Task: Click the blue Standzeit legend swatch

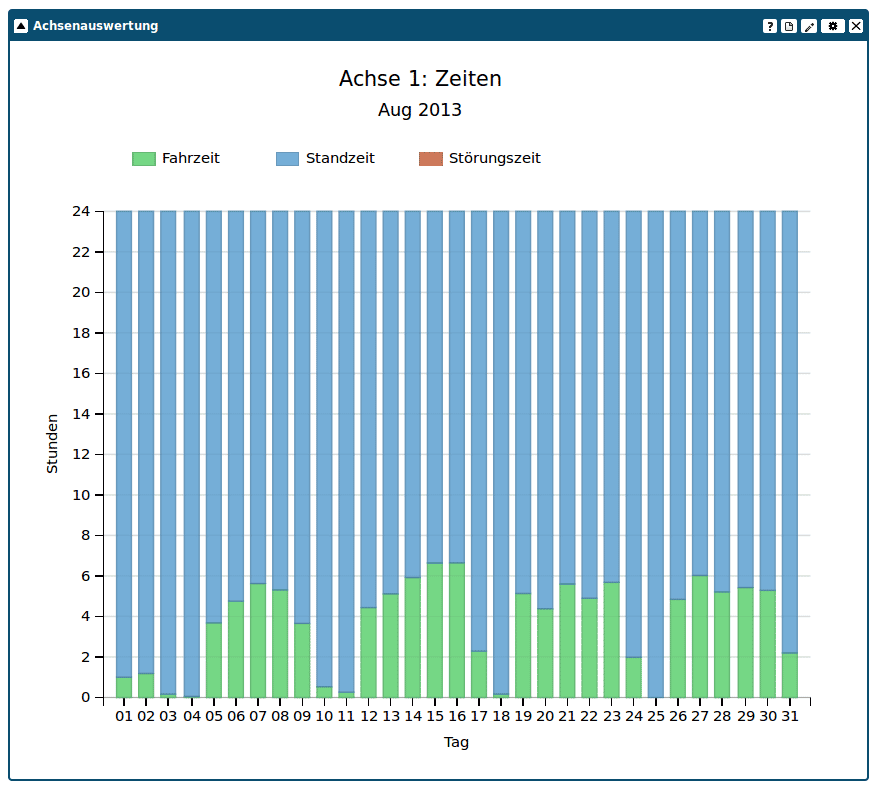Action: [x=287, y=158]
